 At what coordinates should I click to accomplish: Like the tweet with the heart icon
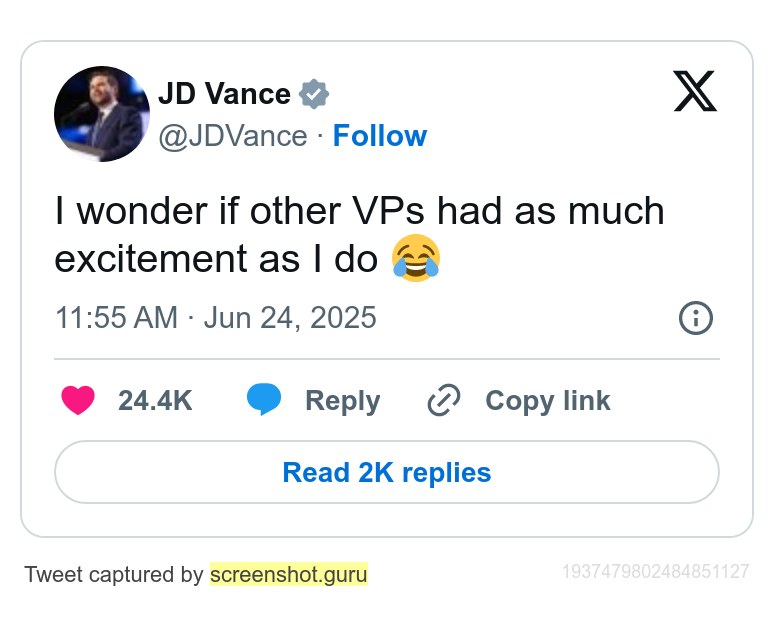coord(78,400)
